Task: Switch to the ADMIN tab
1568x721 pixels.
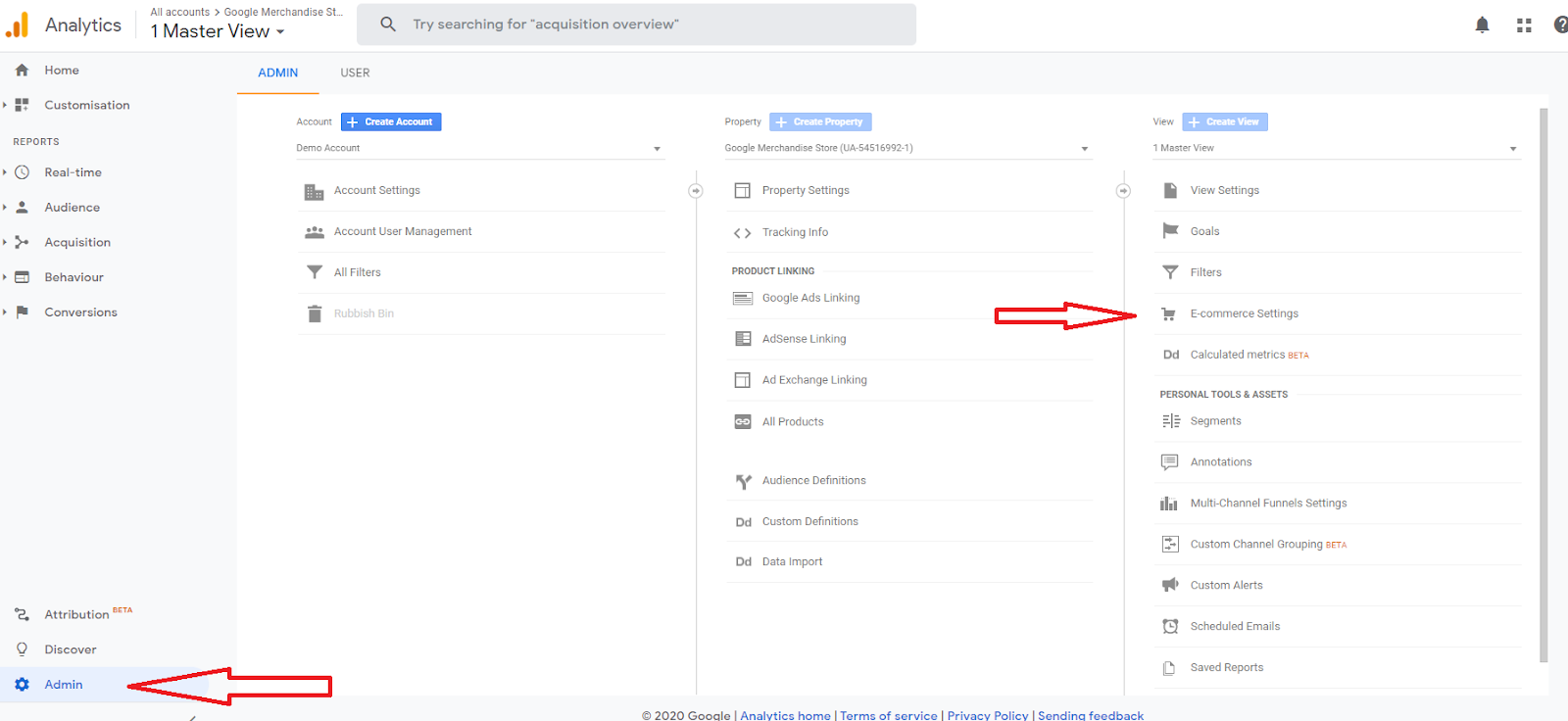Action: click(278, 72)
